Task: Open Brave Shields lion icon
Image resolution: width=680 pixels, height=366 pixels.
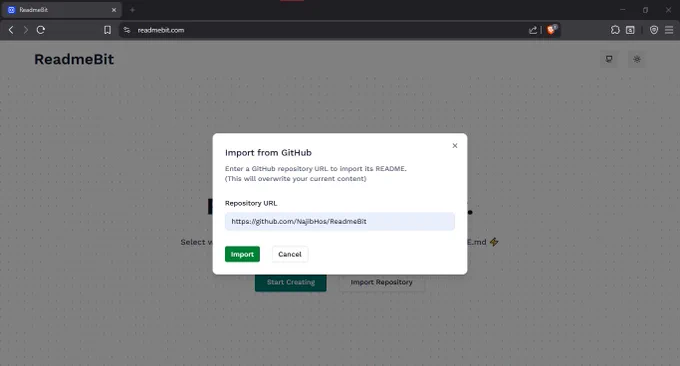Action: [x=551, y=29]
